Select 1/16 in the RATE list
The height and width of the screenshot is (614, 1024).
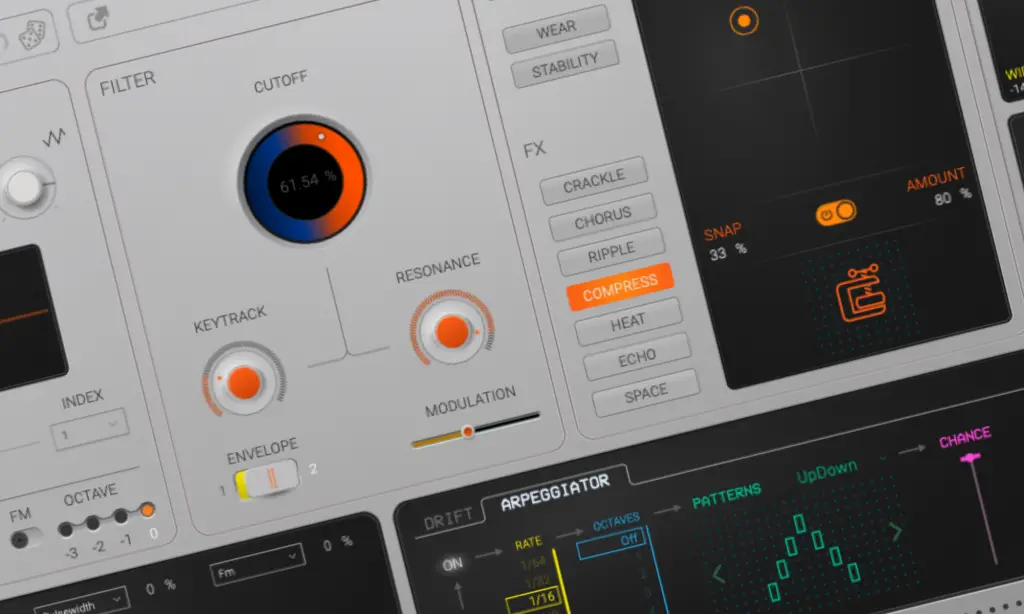coord(532,602)
